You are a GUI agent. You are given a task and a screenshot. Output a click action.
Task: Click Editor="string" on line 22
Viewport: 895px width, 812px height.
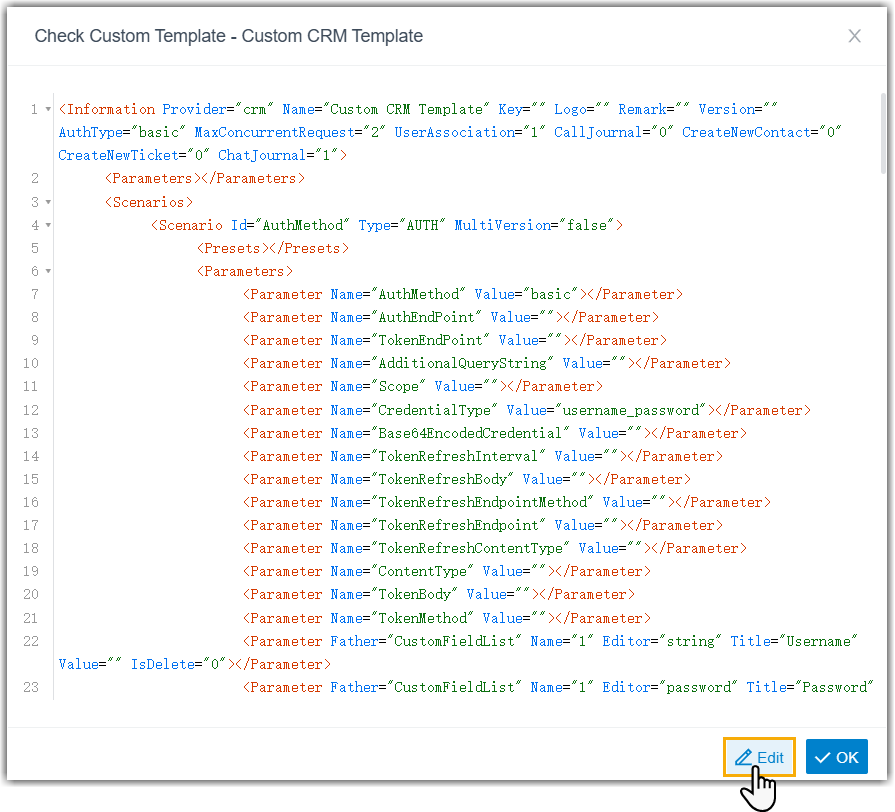click(662, 641)
